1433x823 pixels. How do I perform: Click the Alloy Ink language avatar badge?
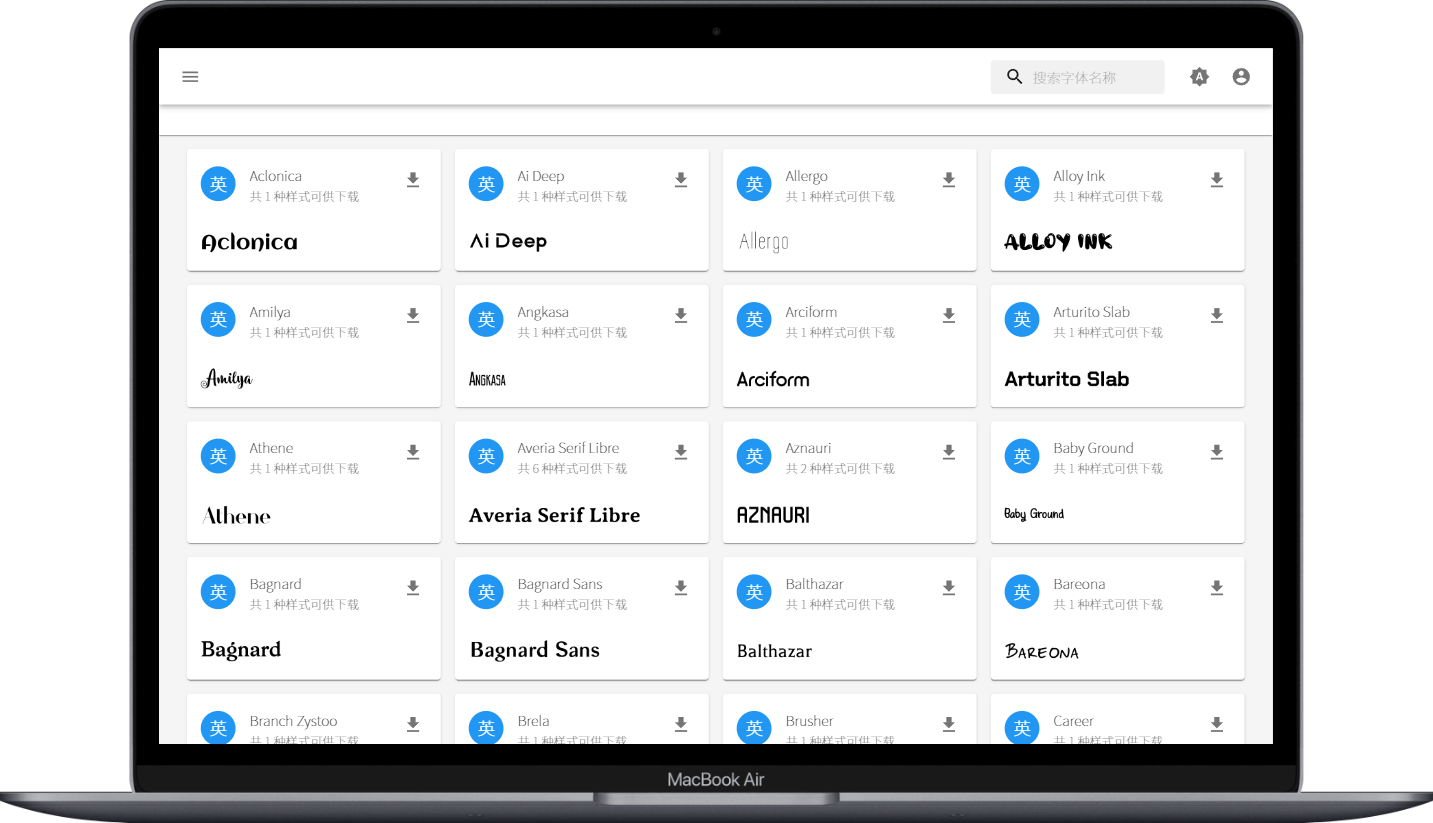click(1022, 184)
